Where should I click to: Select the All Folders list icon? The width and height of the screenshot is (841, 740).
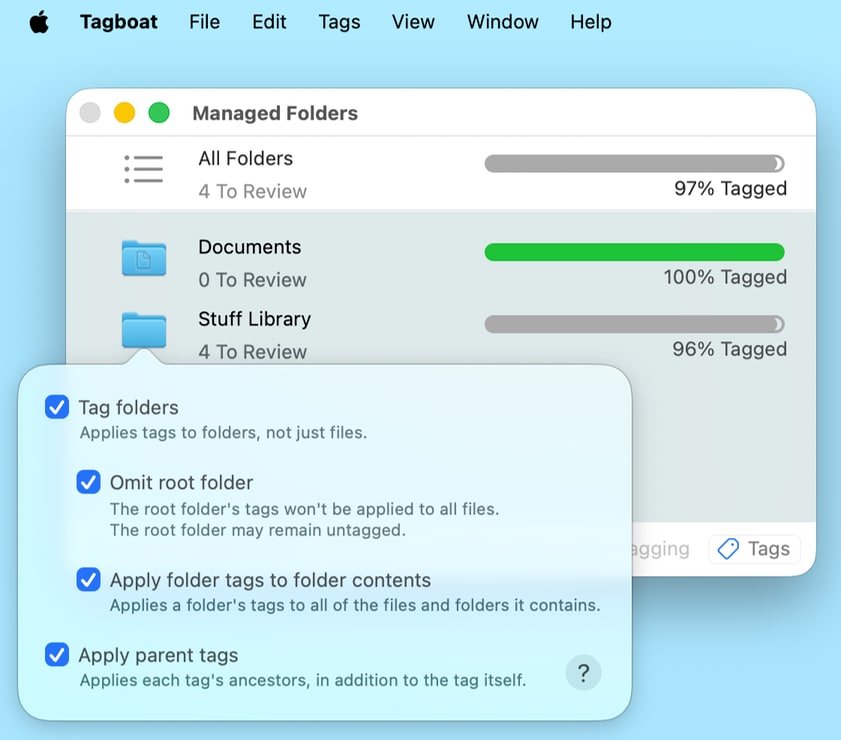tap(143, 169)
